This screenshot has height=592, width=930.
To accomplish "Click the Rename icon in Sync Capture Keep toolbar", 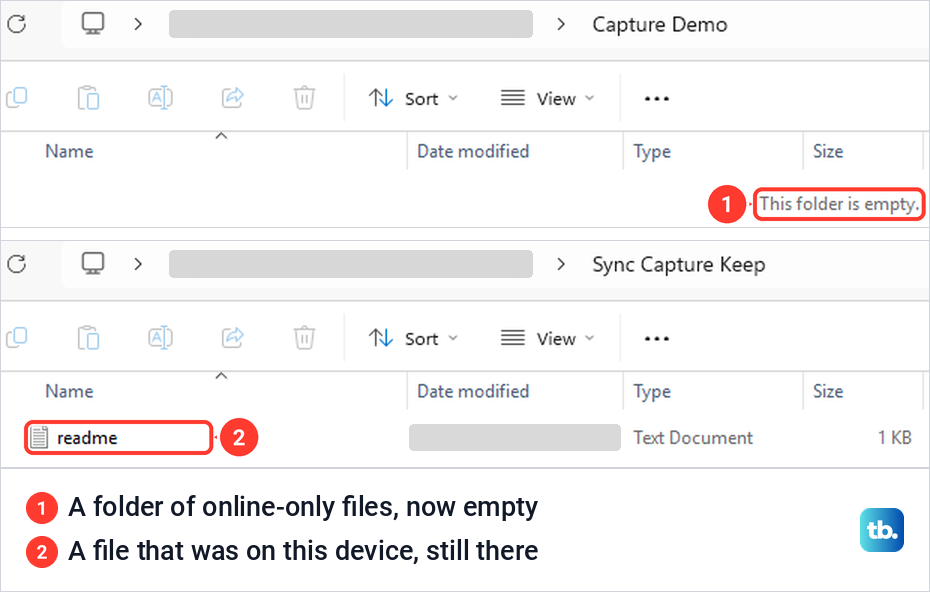I will coord(160,338).
